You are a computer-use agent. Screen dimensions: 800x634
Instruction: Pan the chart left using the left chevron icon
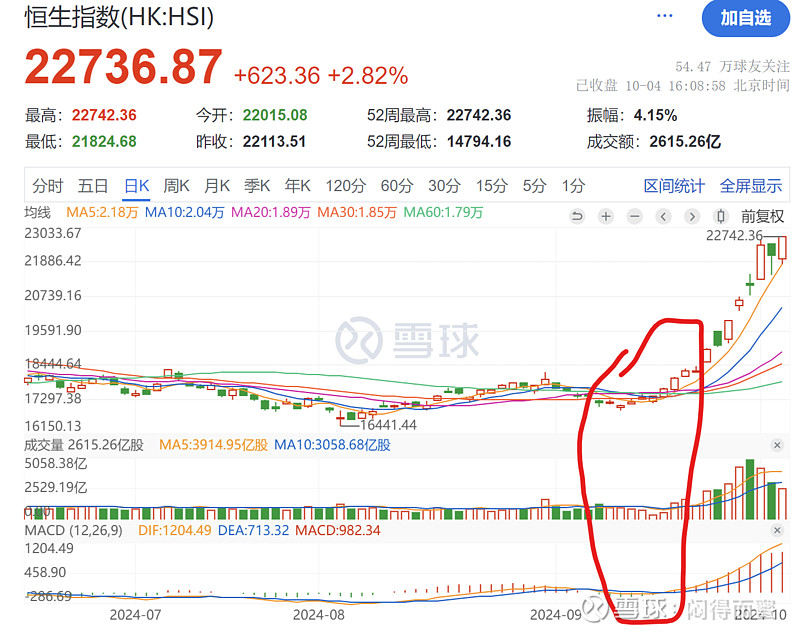663,215
